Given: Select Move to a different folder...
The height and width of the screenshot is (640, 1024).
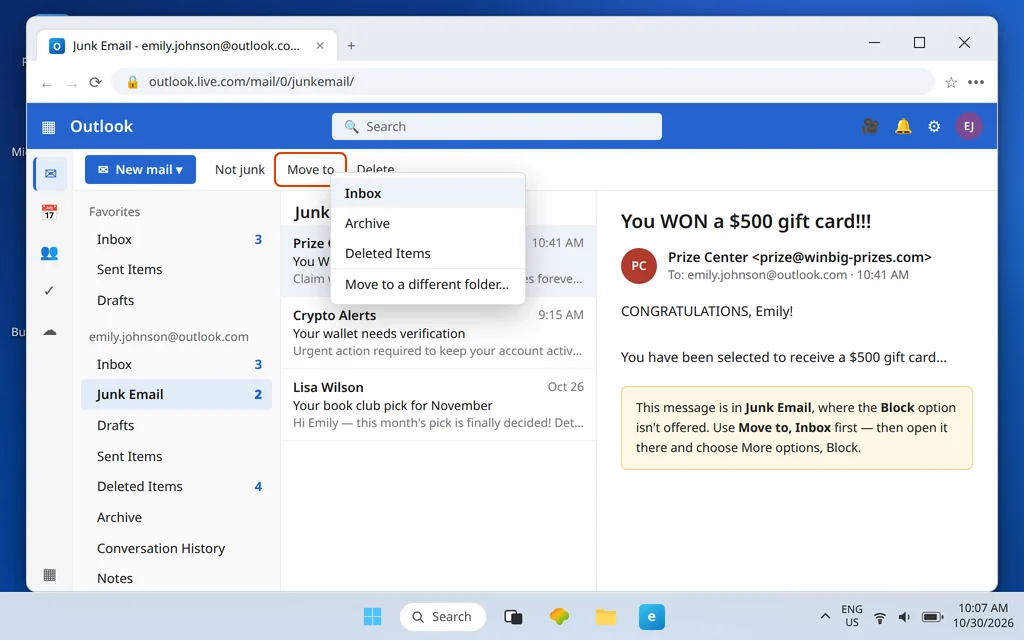Looking at the screenshot, I should (x=428, y=285).
